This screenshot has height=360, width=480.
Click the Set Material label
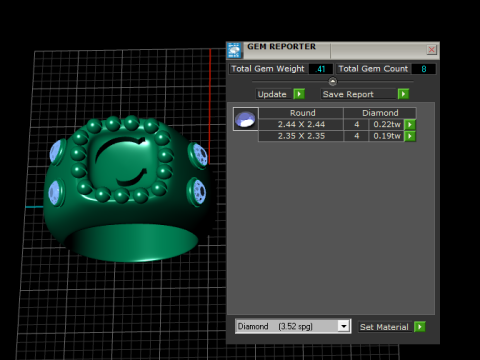tap(384, 327)
